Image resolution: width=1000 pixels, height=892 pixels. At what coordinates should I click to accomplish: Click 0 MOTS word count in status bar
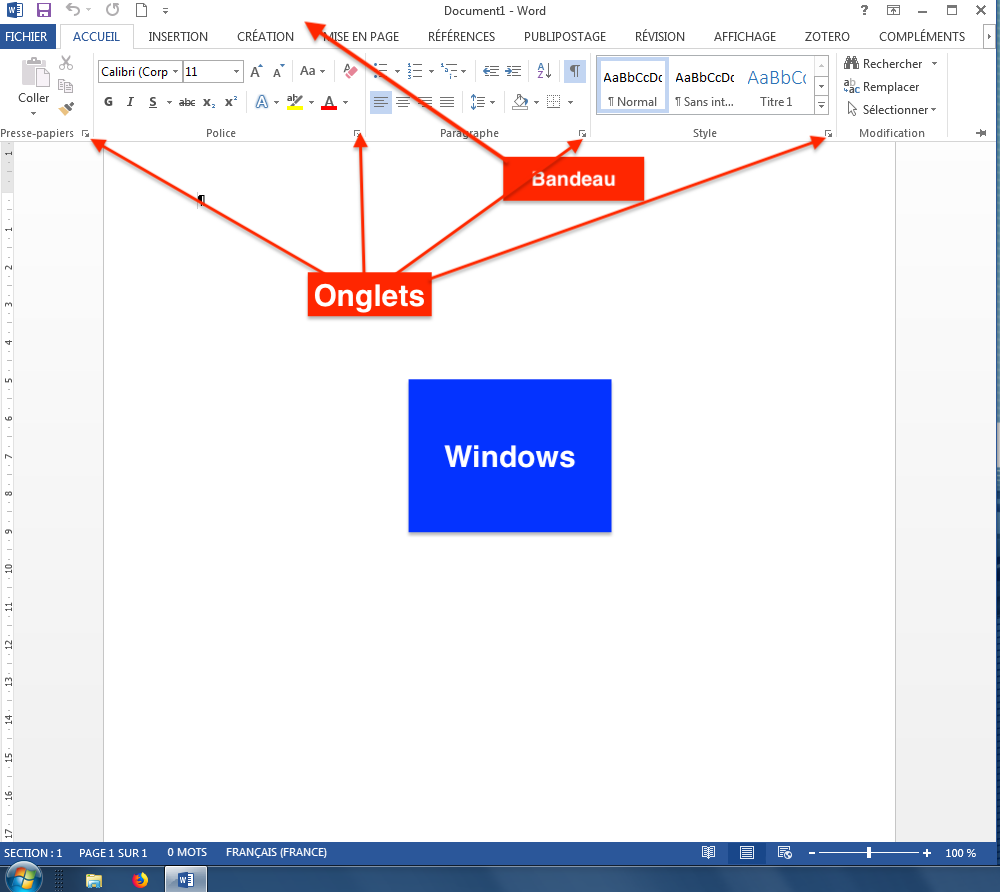coord(187,852)
